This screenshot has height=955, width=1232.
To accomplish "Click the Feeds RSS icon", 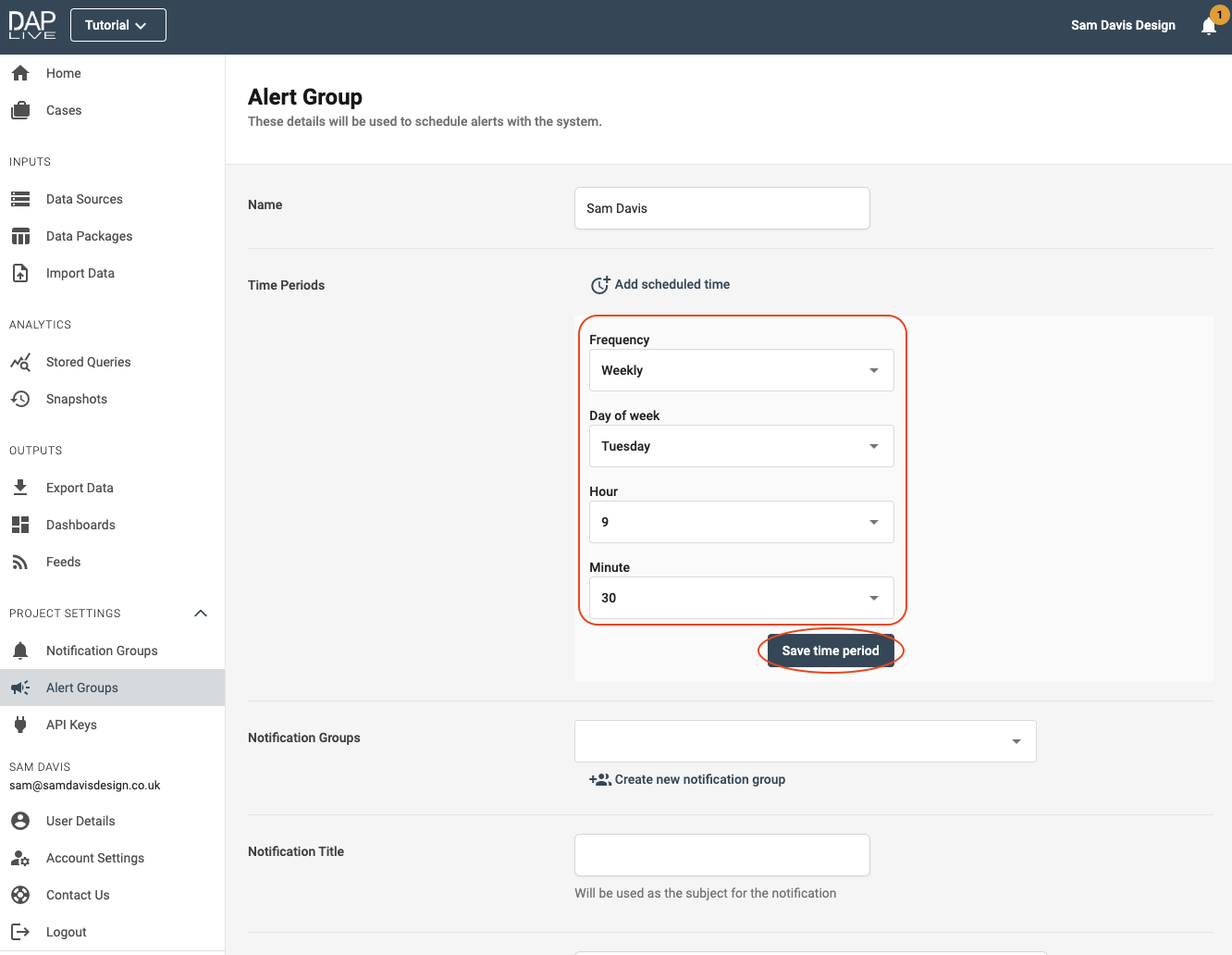I will click(x=20, y=562).
